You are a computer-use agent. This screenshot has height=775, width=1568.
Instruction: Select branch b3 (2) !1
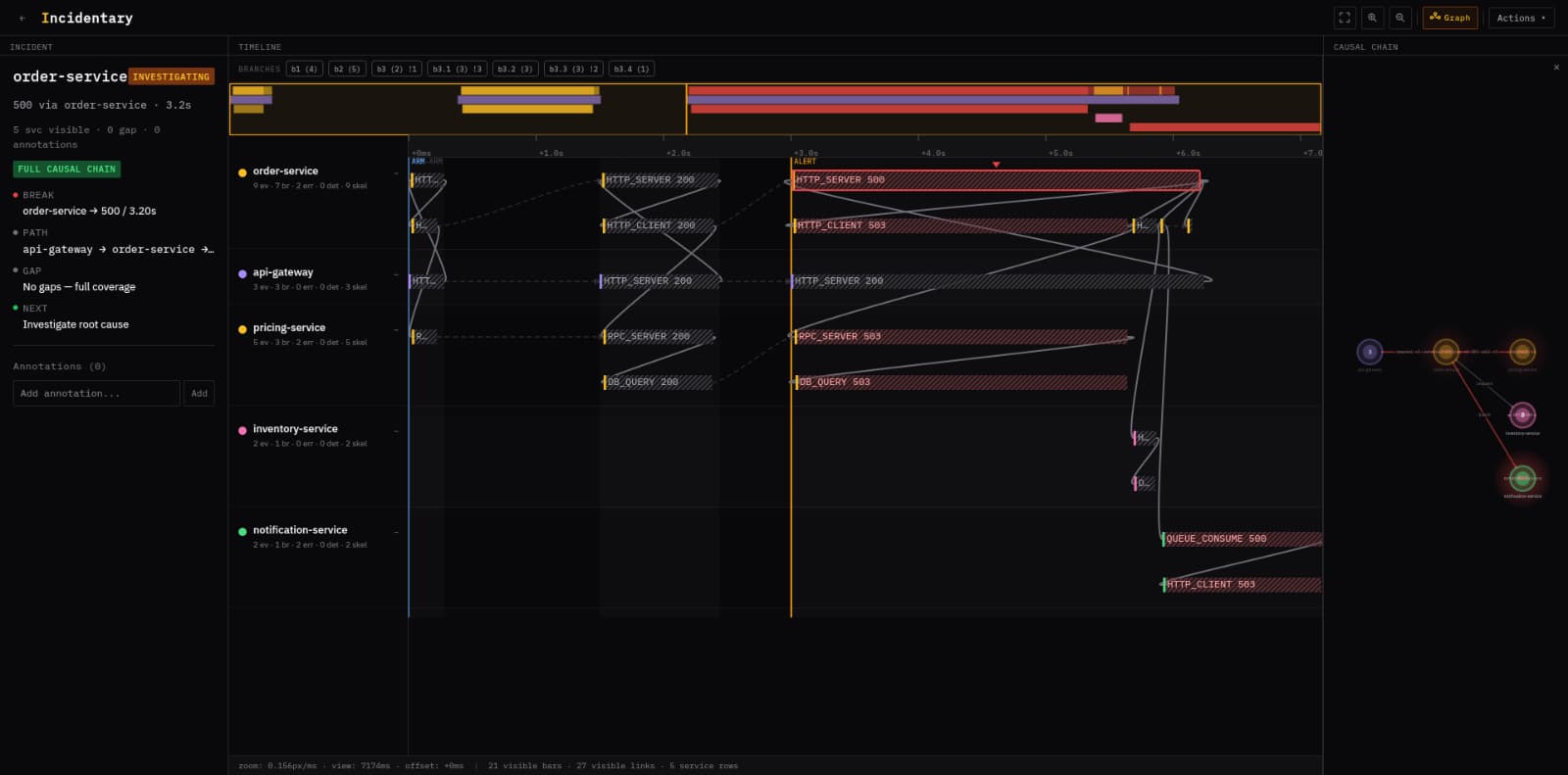pyautogui.click(x=397, y=69)
